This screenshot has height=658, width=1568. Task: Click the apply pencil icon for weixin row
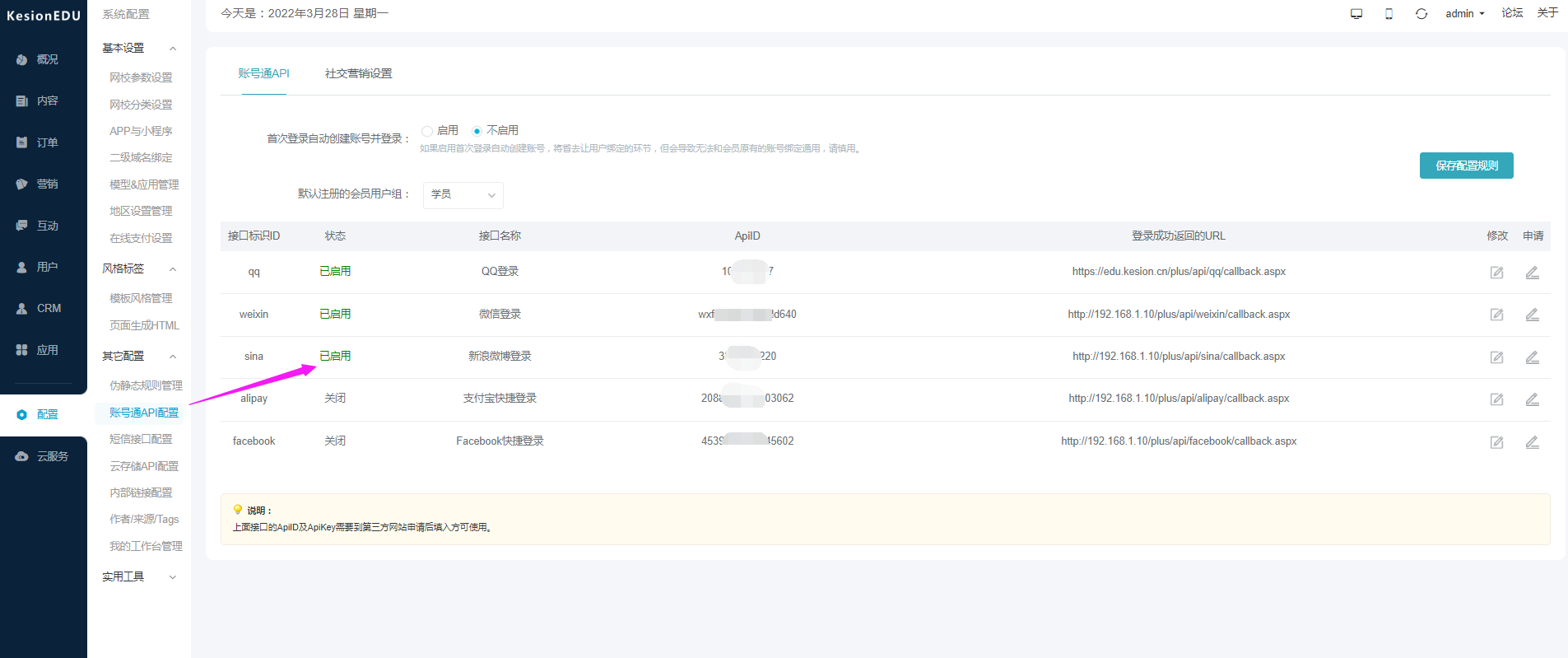click(1532, 315)
